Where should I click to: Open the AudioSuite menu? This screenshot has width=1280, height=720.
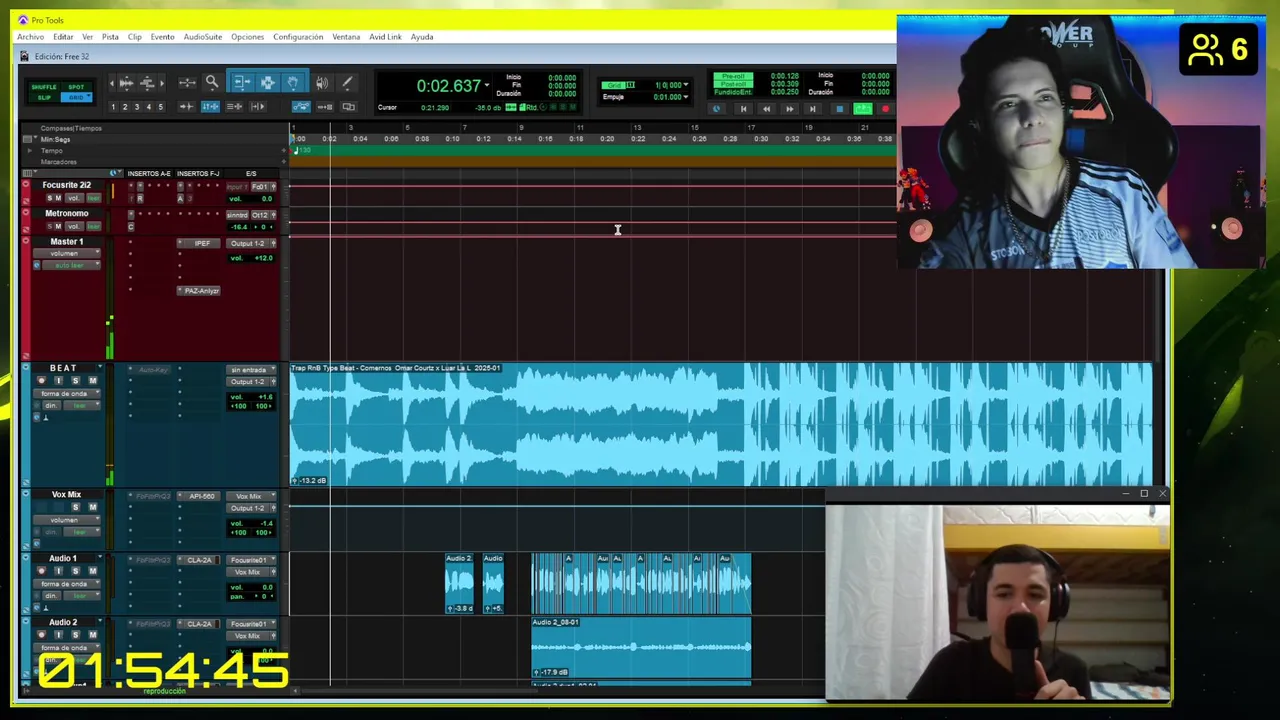click(202, 37)
